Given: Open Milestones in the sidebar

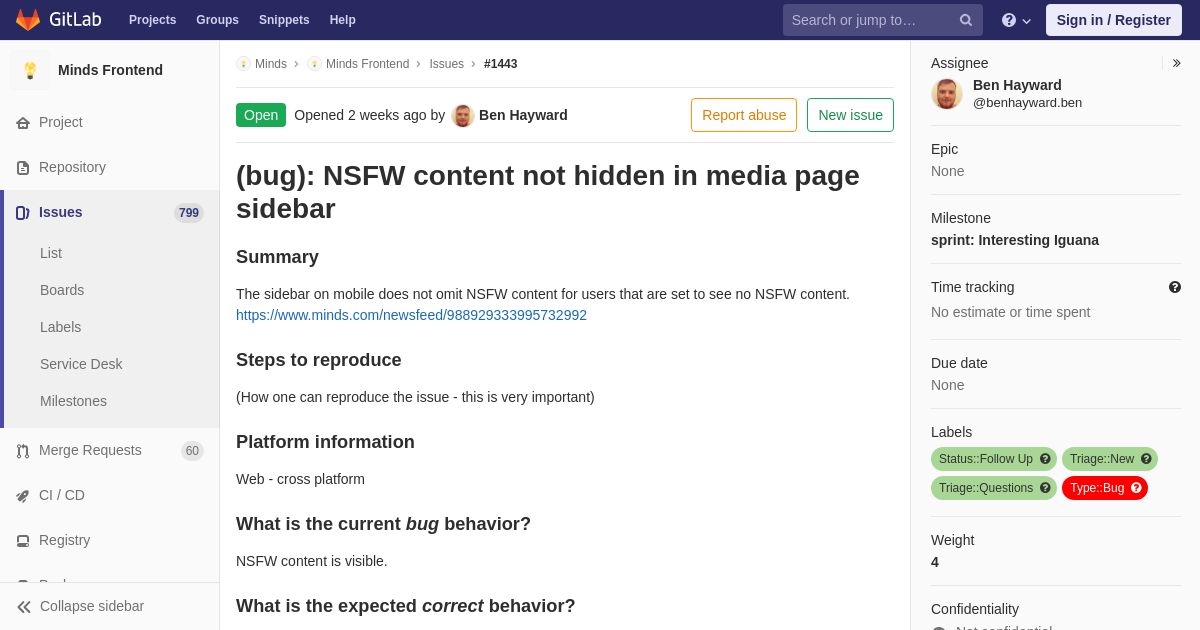Looking at the screenshot, I should 73,401.
